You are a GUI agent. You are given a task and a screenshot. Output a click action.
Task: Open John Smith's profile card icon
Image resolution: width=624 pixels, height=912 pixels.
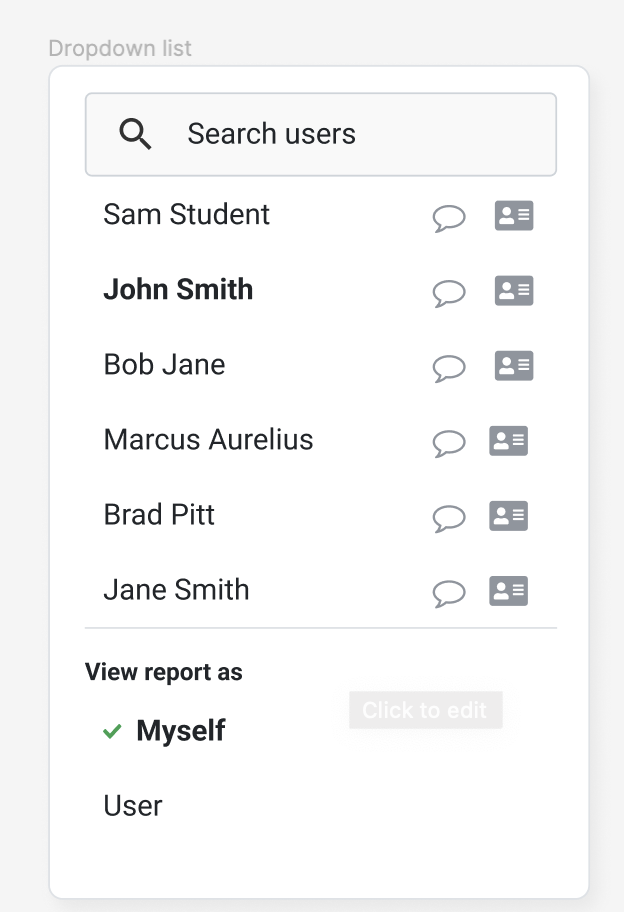tap(514, 290)
